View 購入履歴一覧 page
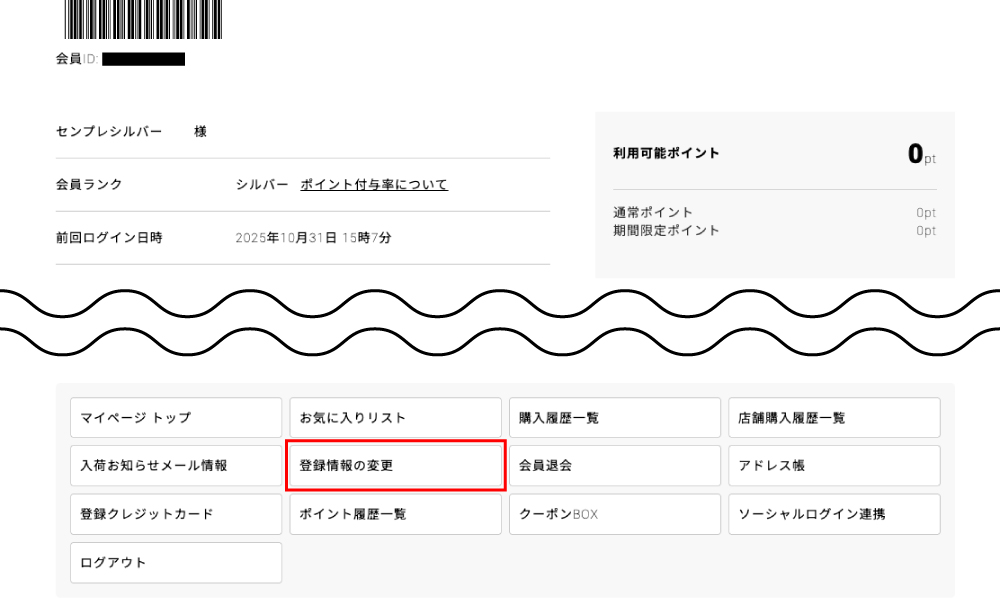1000x600 pixels. click(x=614, y=418)
